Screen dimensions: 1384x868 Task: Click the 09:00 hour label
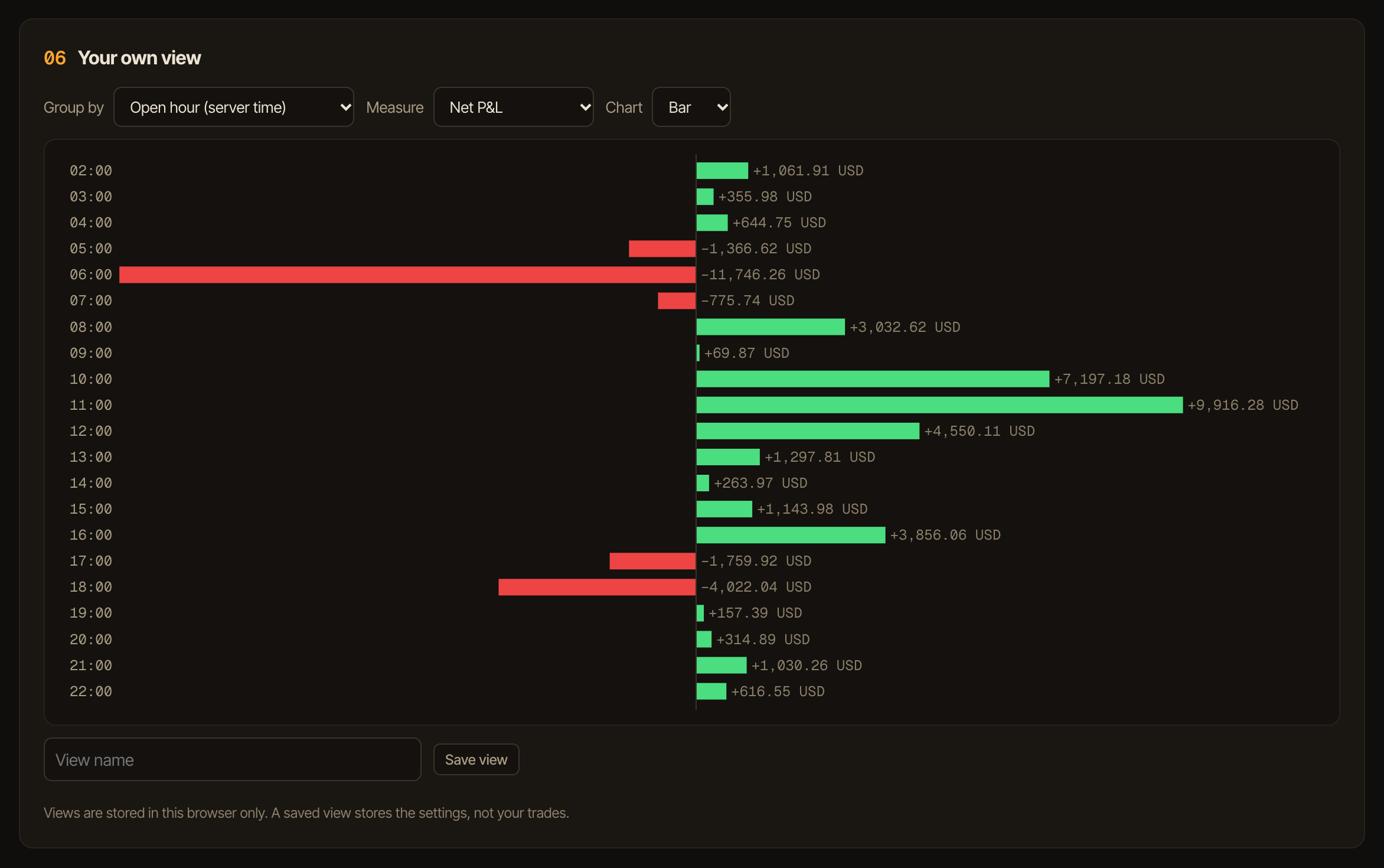[x=91, y=353]
